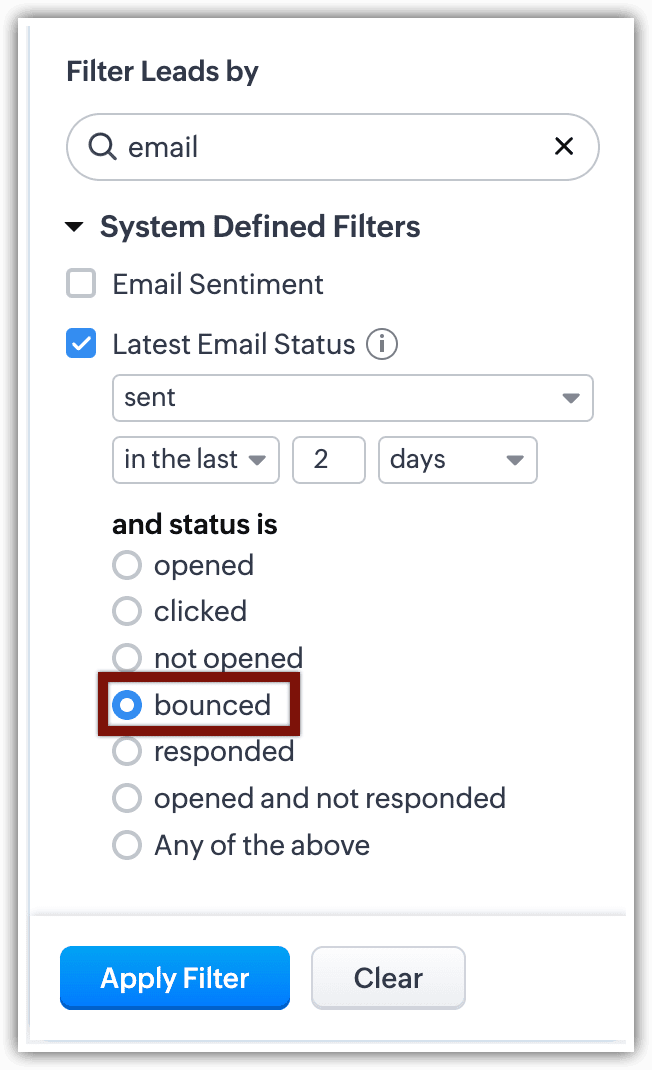Enable the Email Sentiment checkbox

click(81, 284)
